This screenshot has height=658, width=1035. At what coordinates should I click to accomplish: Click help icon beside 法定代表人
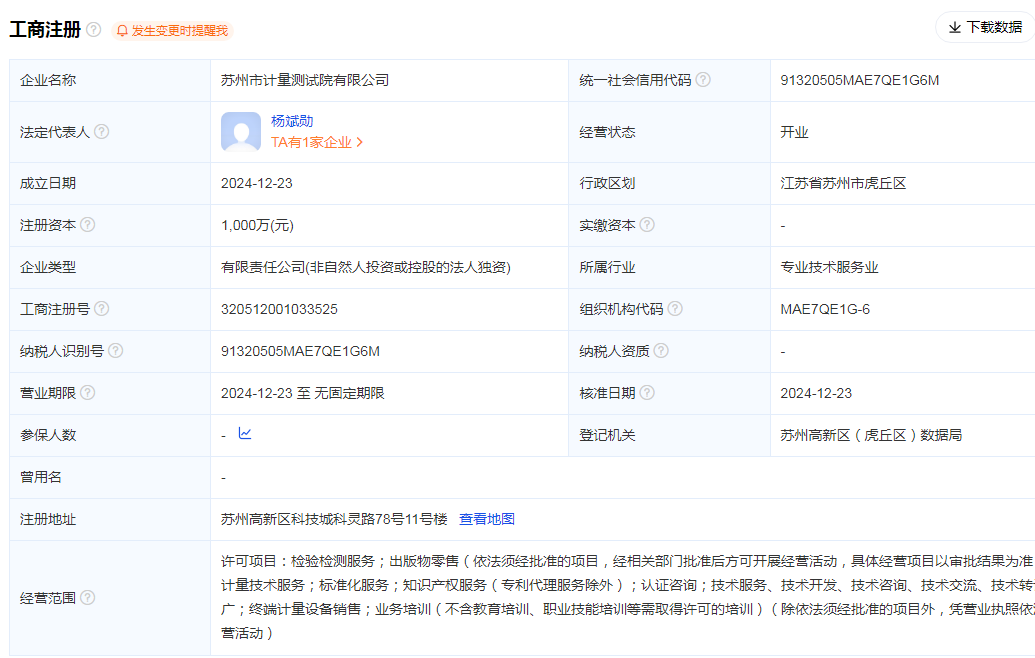pos(101,132)
